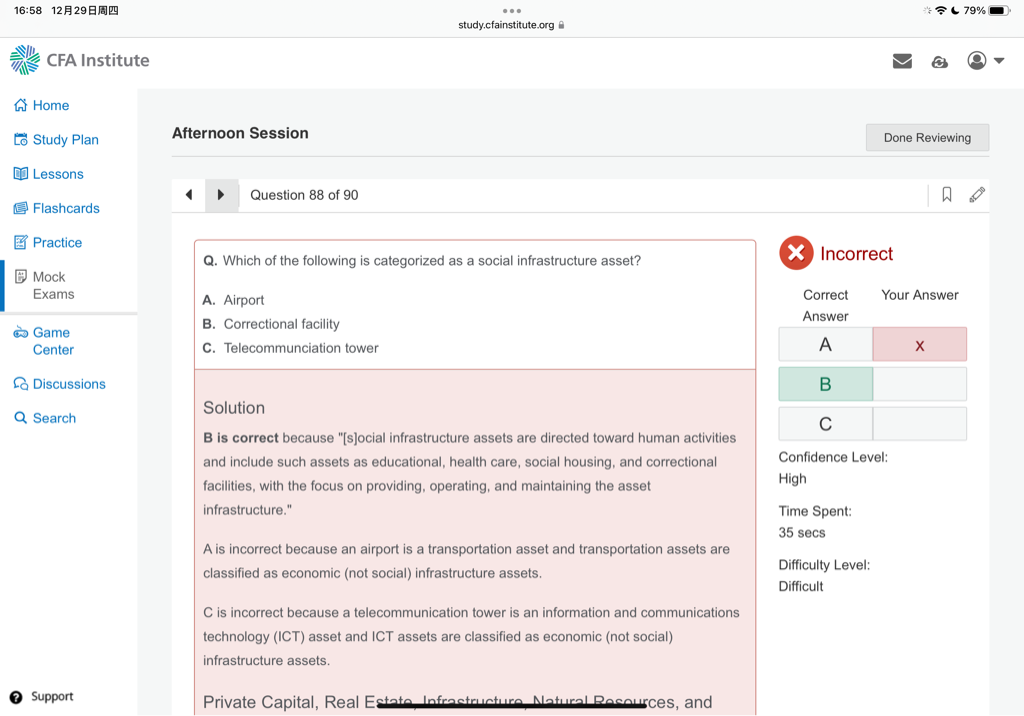Click the CFA Institute logo
The image size is (1024, 716).
(x=80, y=60)
